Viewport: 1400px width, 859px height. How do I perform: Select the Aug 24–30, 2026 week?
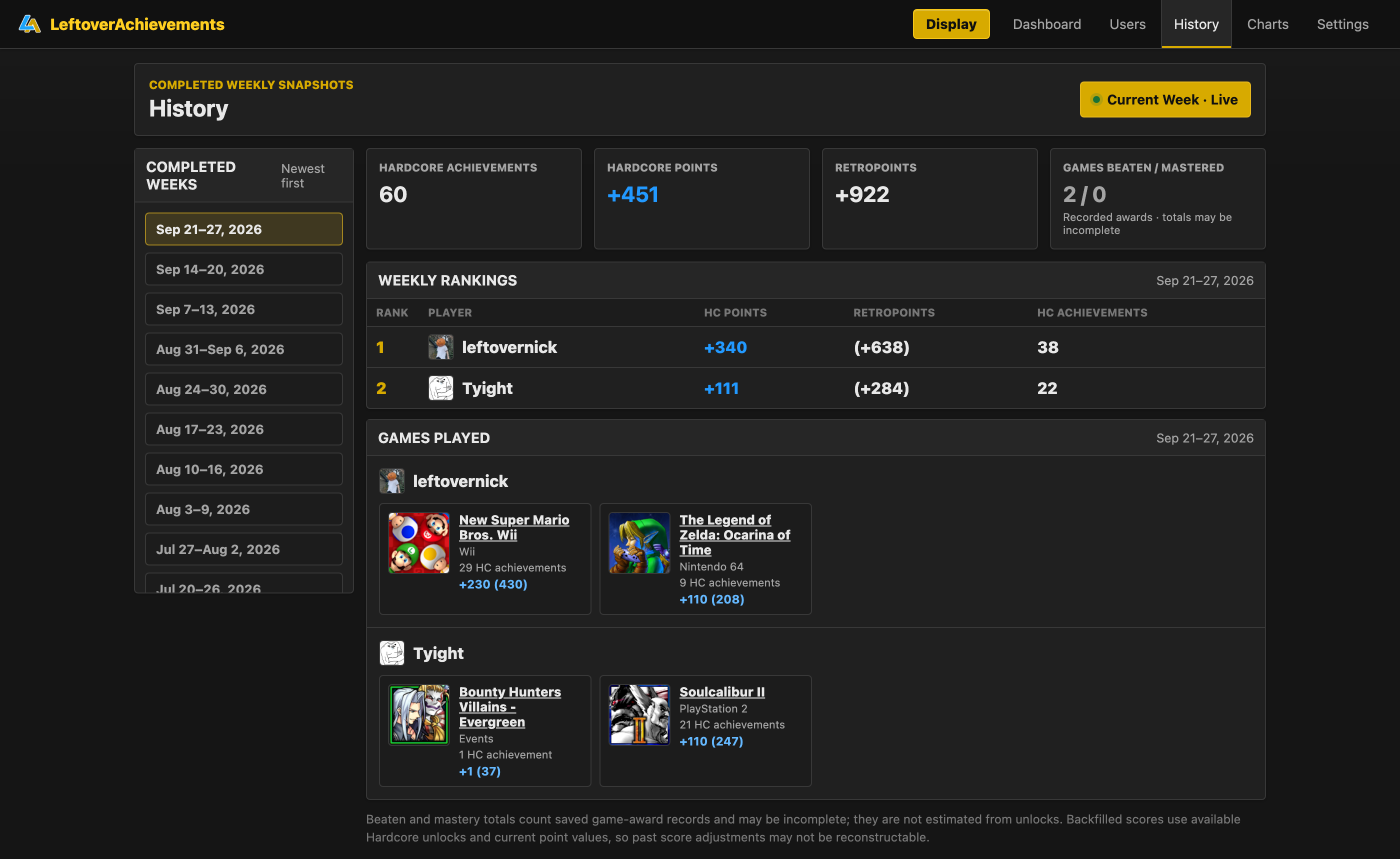[244, 389]
